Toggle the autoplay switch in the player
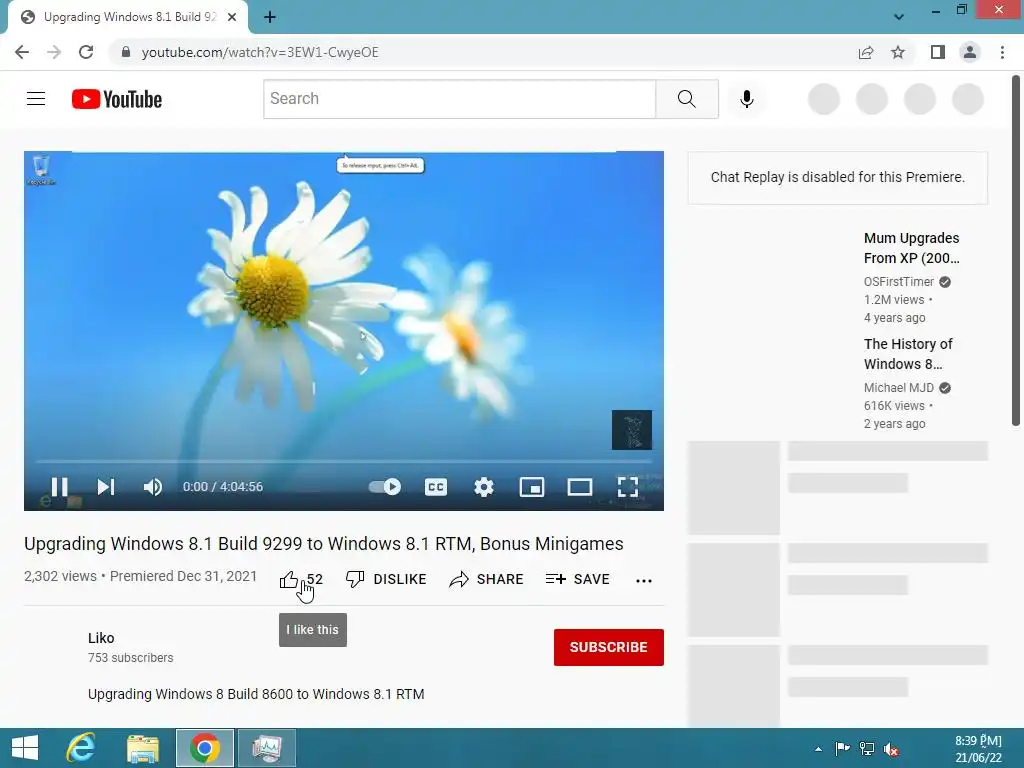1024x768 pixels. click(385, 487)
